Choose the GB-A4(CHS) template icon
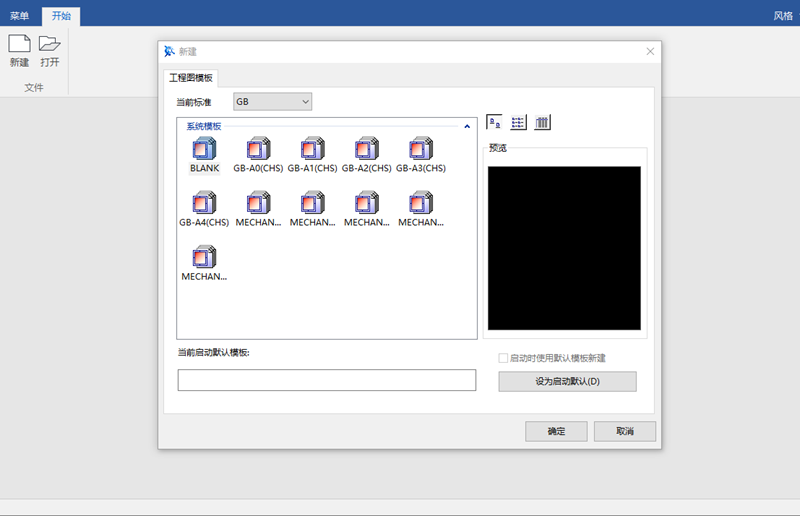This screenshot has width=800, height=516. 204,203
